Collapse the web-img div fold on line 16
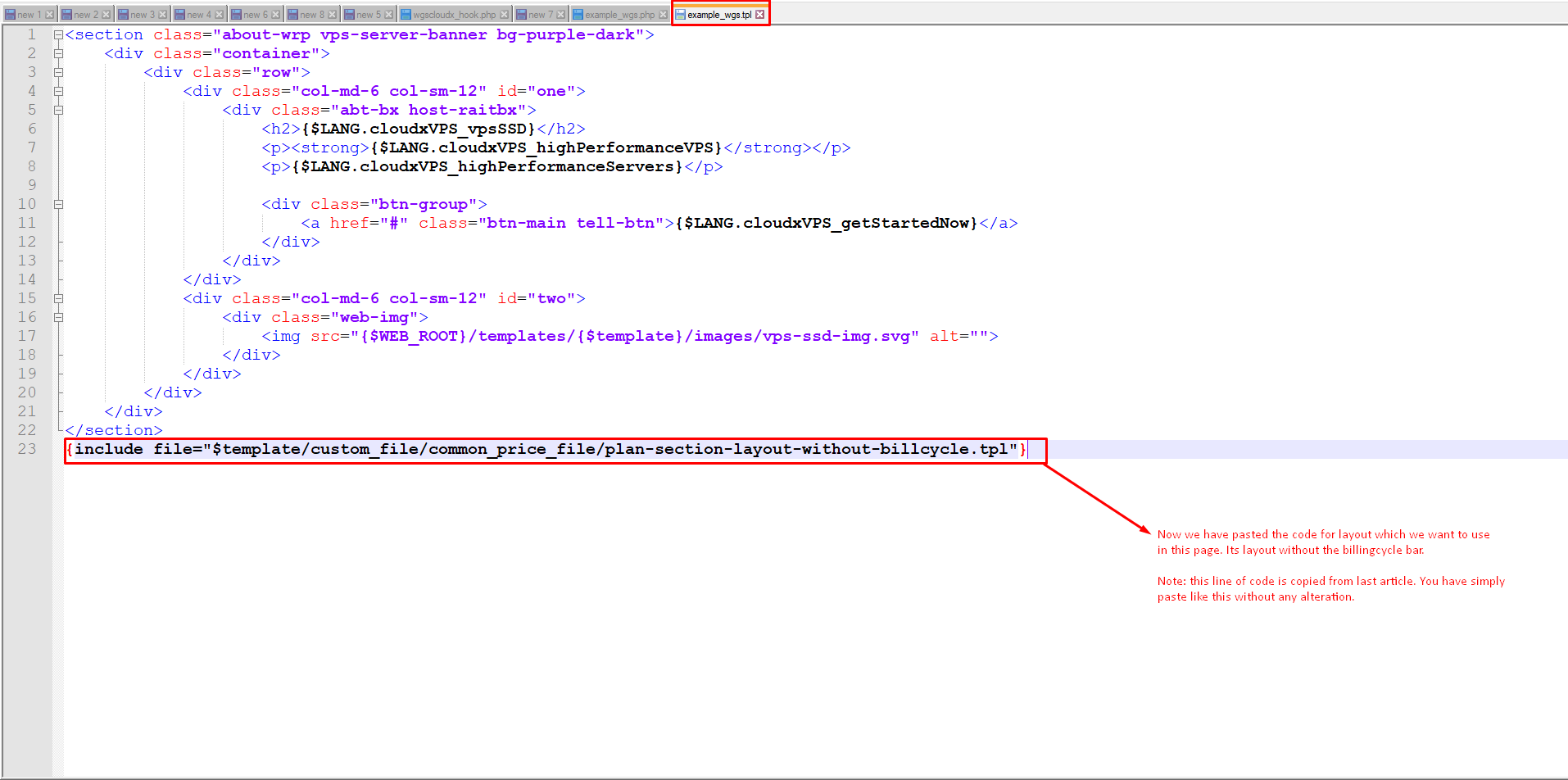 coord(58,318)
